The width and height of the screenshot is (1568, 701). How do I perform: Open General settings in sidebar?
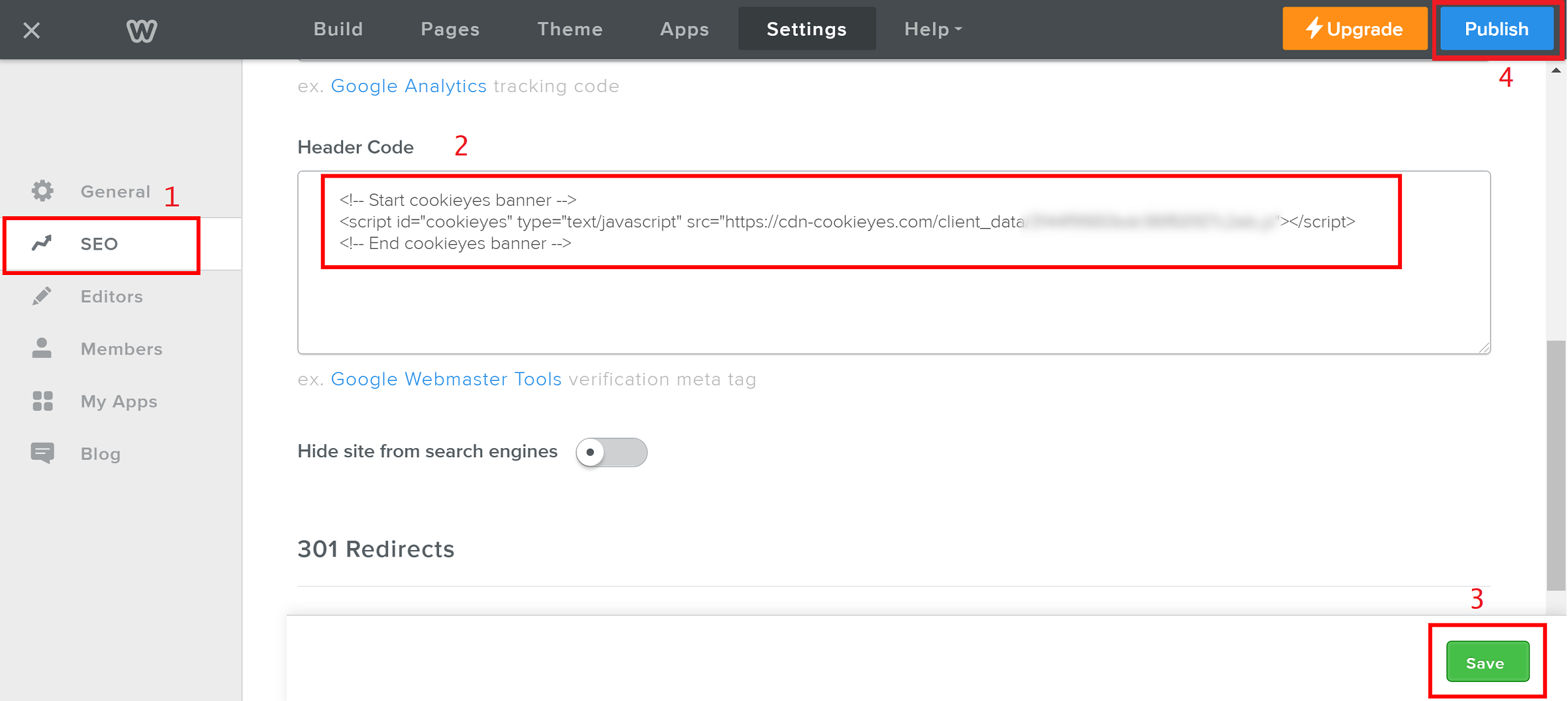point(121,191)
